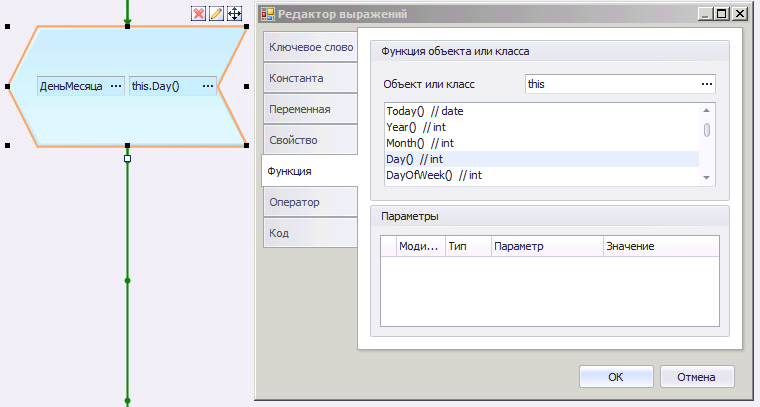Image resolution: width=760 pixels, height=407 pixels.
Task: Switch to the Константа tab
Action: click(311, 78)
